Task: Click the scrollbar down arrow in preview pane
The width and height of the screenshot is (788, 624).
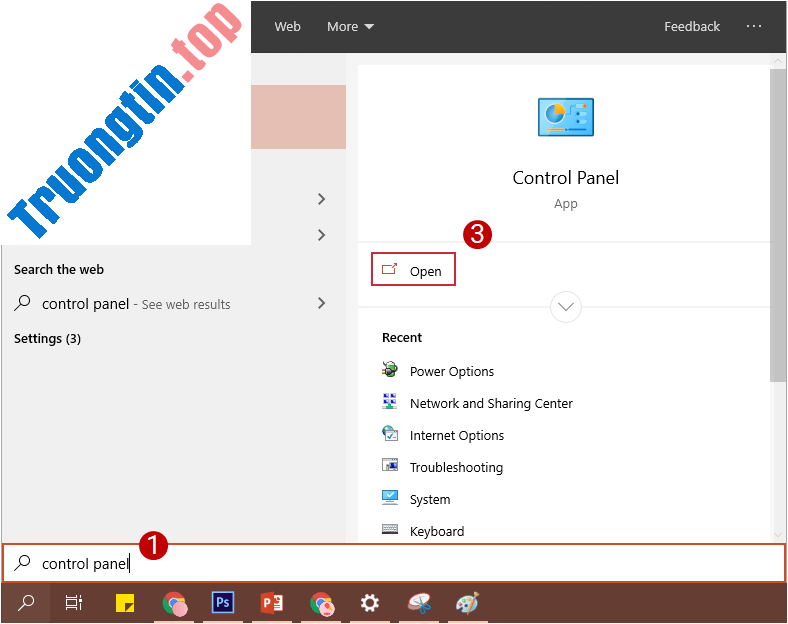Action: click(x=777, y=535)
